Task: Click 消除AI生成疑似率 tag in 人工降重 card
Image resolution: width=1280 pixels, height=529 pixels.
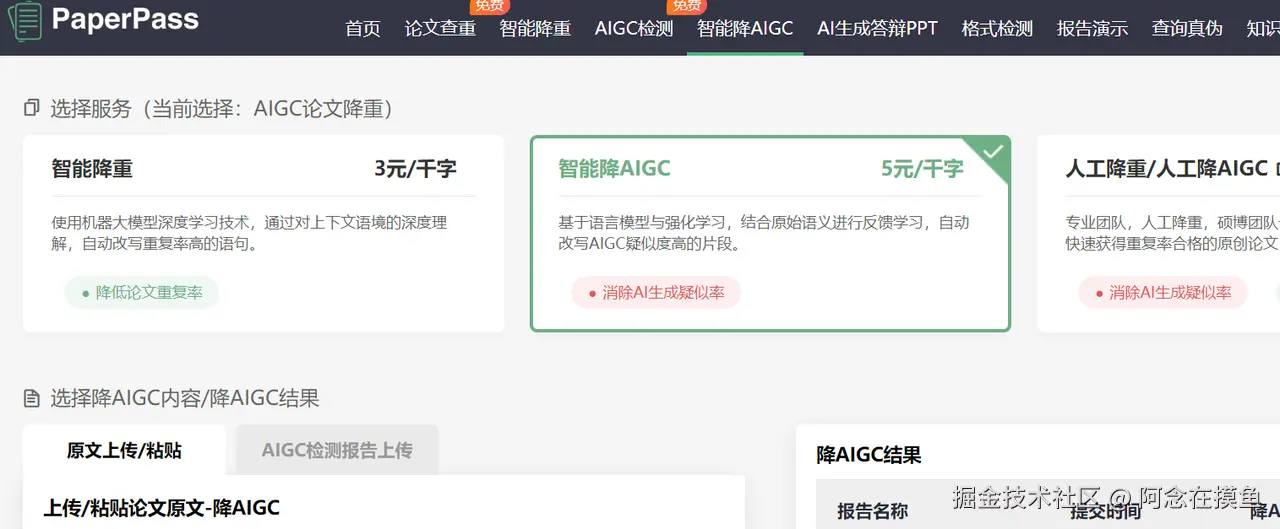Action: coord(1163,293)
